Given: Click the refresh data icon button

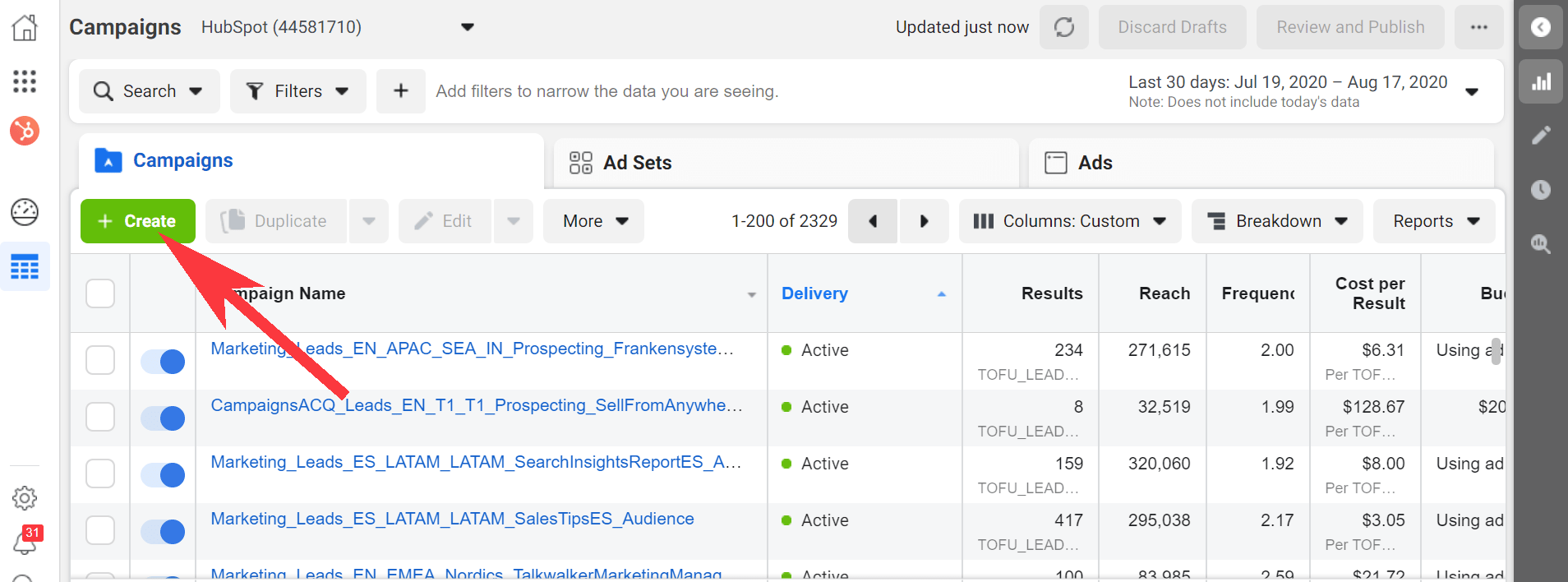Looking at the screenshot, I should pos(1063,27).
